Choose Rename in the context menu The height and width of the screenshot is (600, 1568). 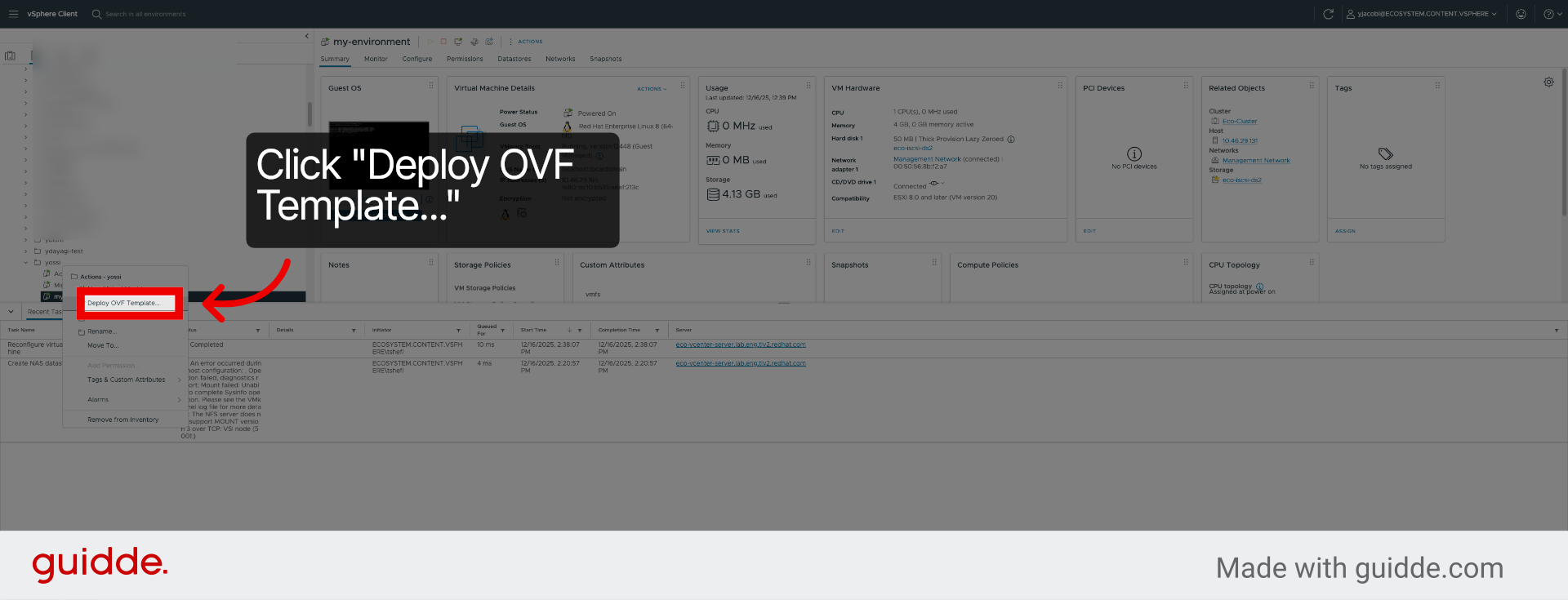(102, 331)
